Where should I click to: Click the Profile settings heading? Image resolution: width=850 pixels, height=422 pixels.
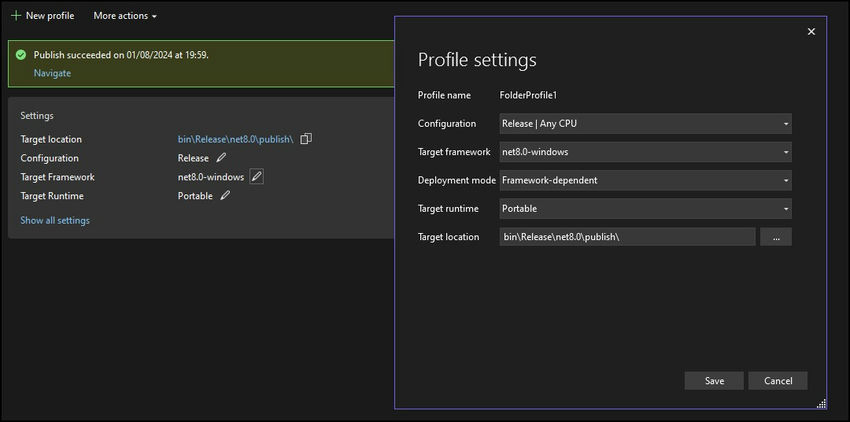(477, 59)
